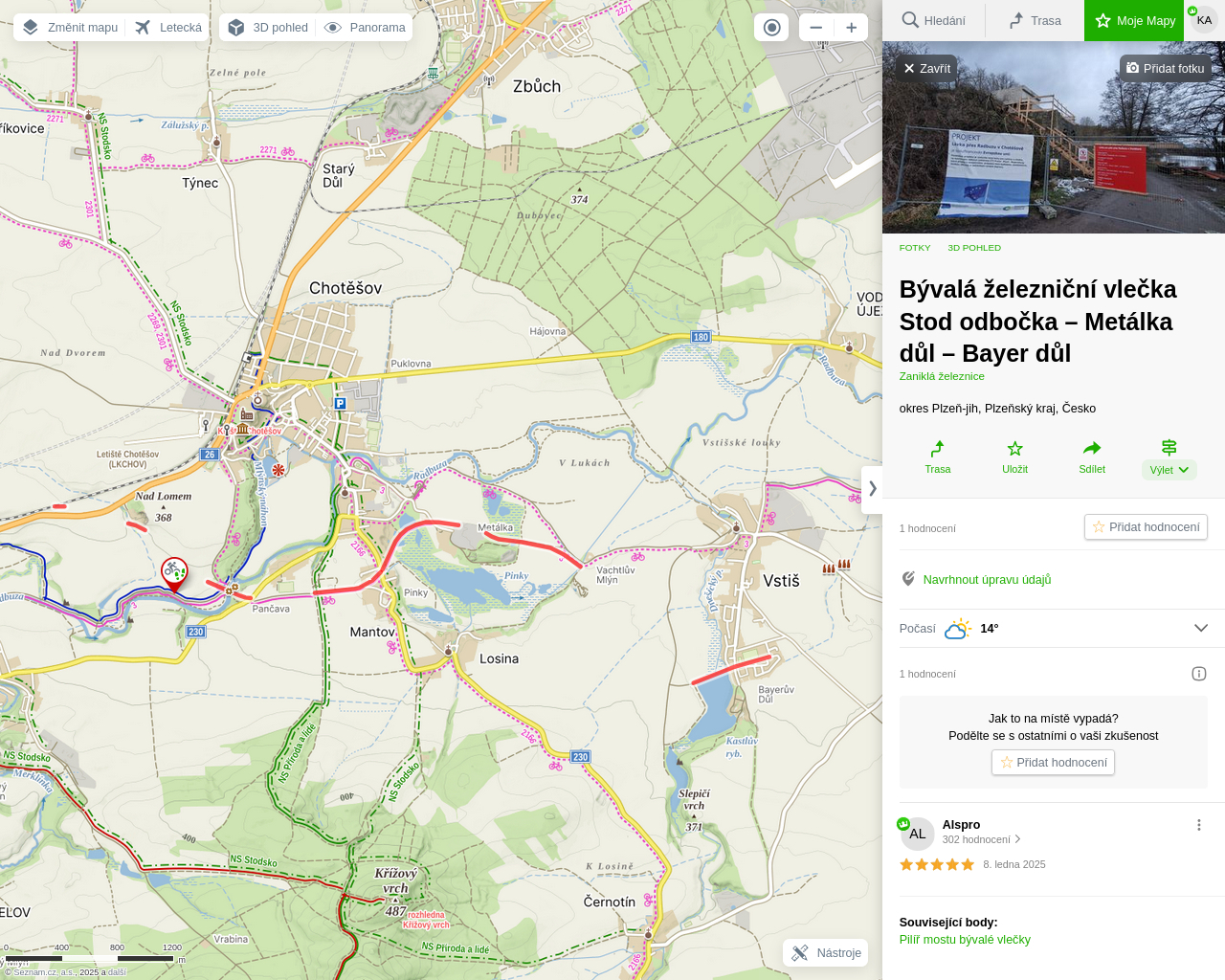Zoom in the map with plus button
This screenshot has width=1225, height=980.
[851, 28]
